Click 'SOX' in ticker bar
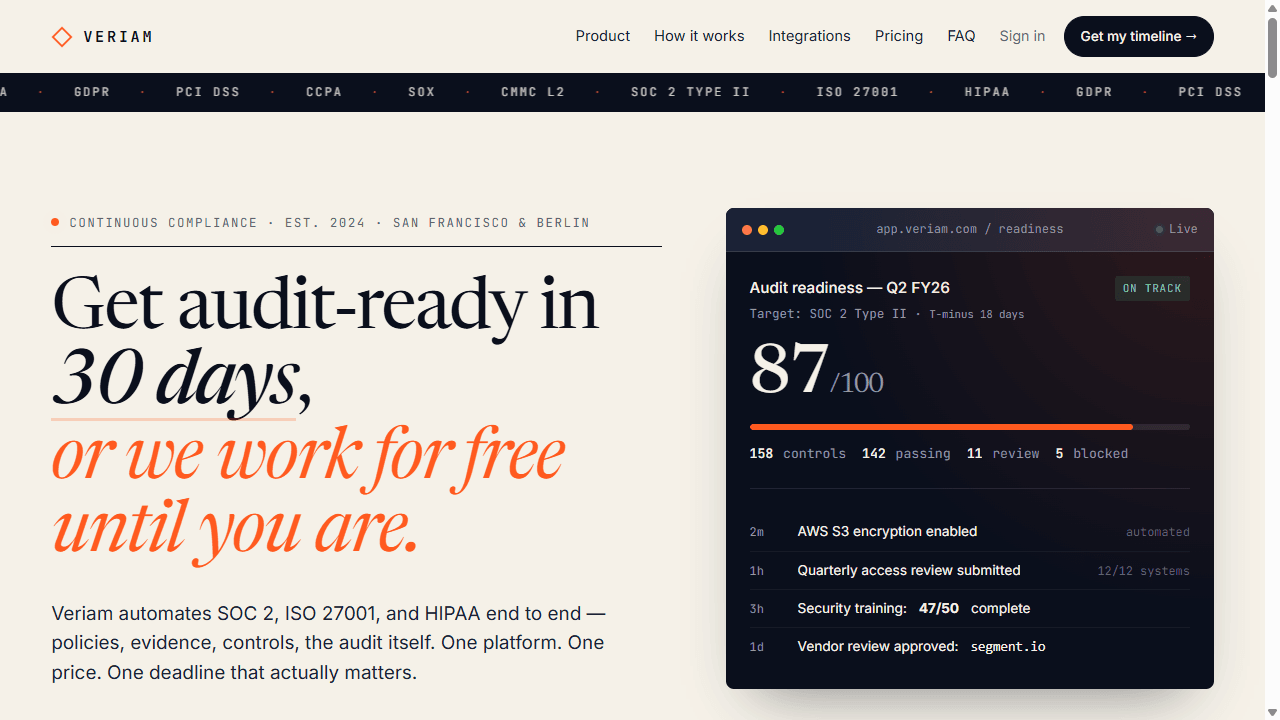This screenshot has height=720, width=1280. [x=422, y=92]
